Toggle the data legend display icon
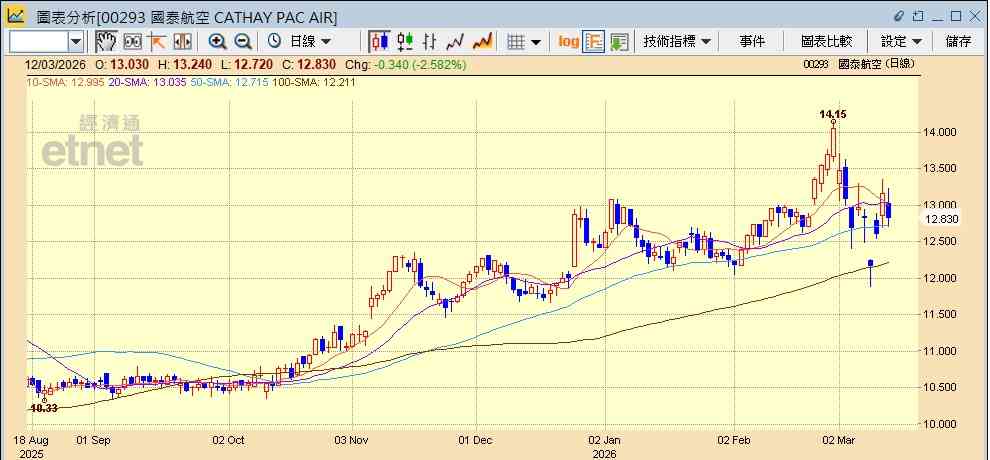Screen dimensions: 990x460 593,42
